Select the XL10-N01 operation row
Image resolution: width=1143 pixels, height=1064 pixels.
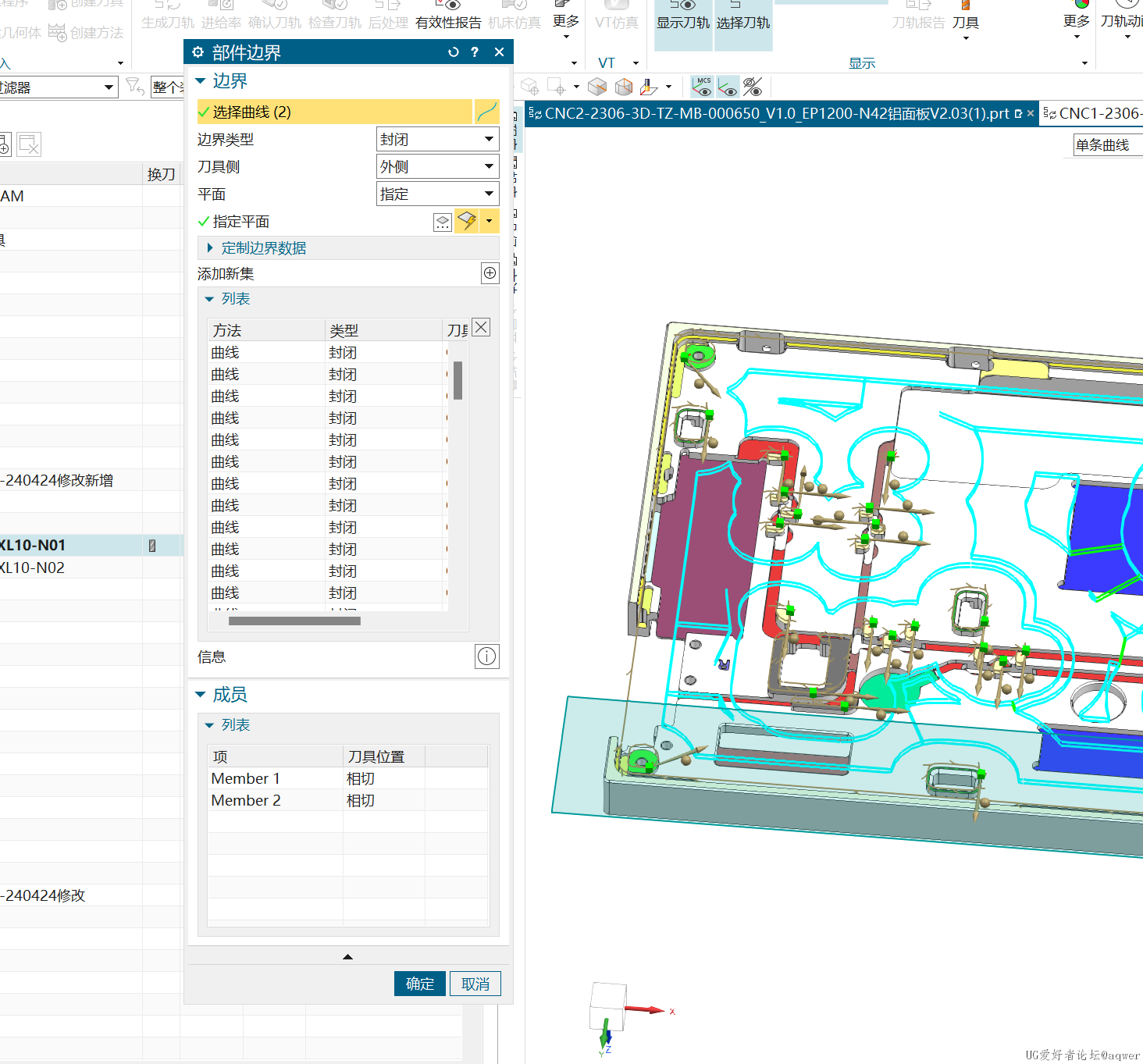point(91,545)
